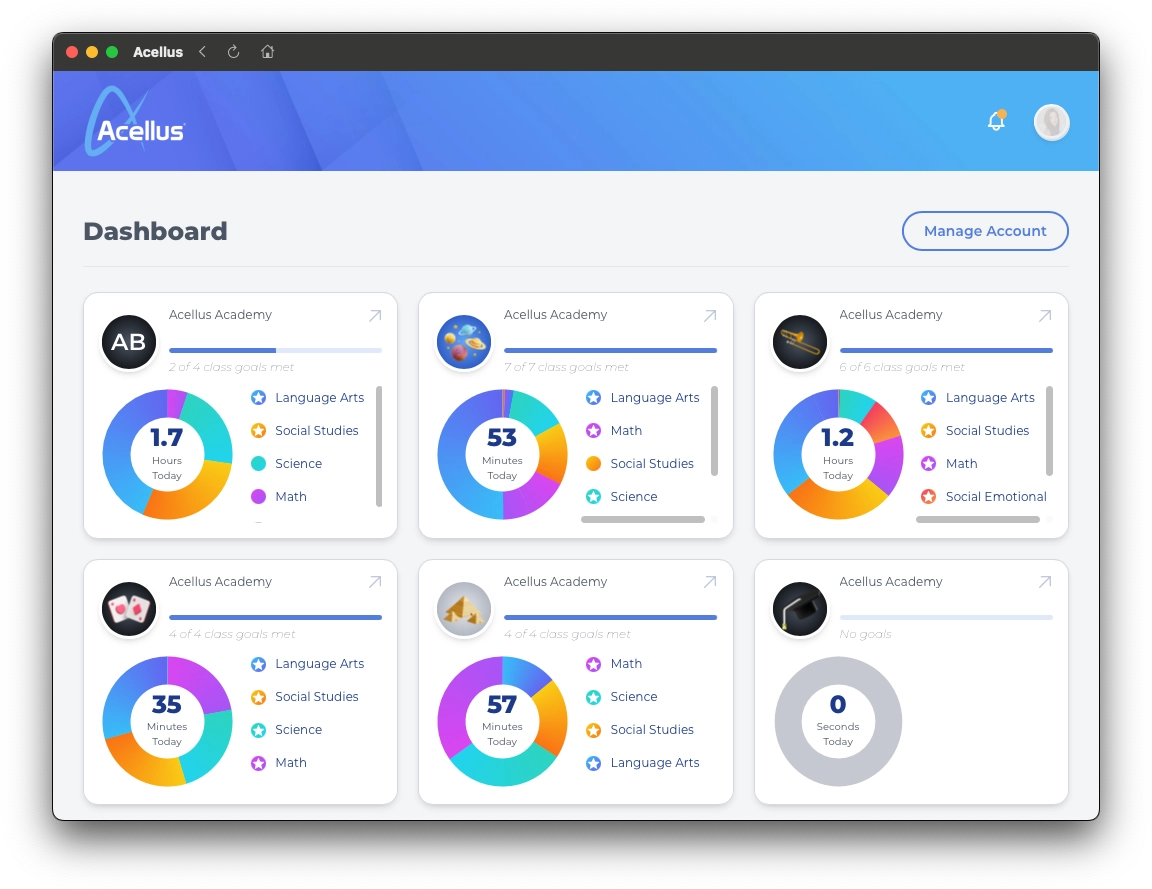Click Math star in 57 Minutes card
Viewport: 1152px width, 889px height.
(x=594, y=663)
